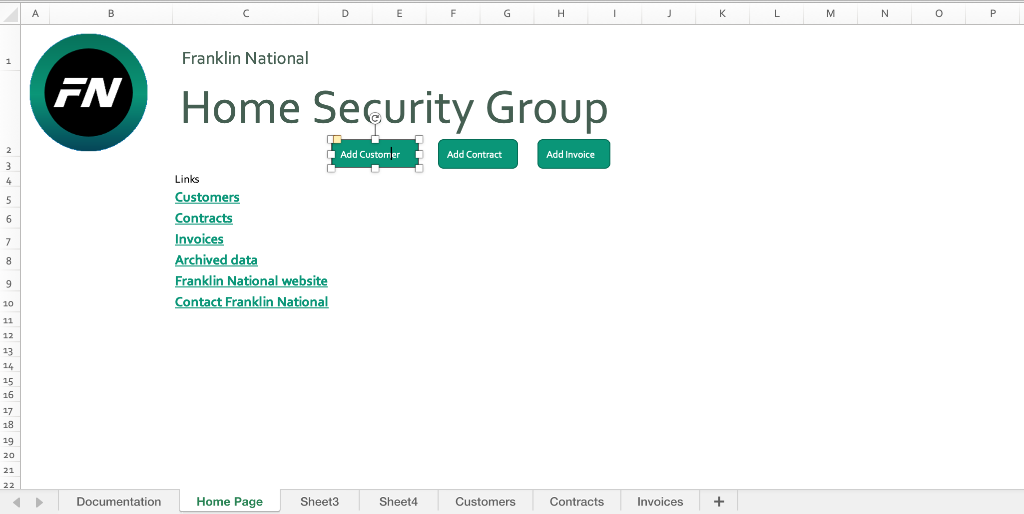Select the Home Page sheet tab

pos(230,502)
